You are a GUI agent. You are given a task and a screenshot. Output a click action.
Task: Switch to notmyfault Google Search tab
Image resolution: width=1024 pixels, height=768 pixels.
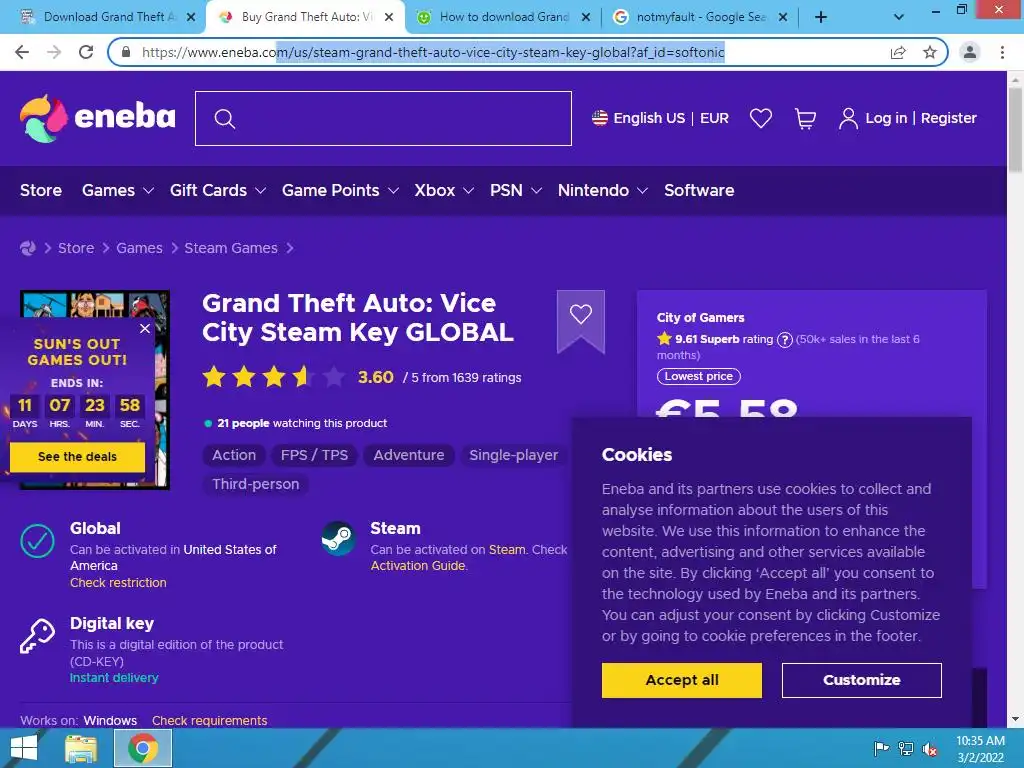pyautogui.click(x=700, y=17)
